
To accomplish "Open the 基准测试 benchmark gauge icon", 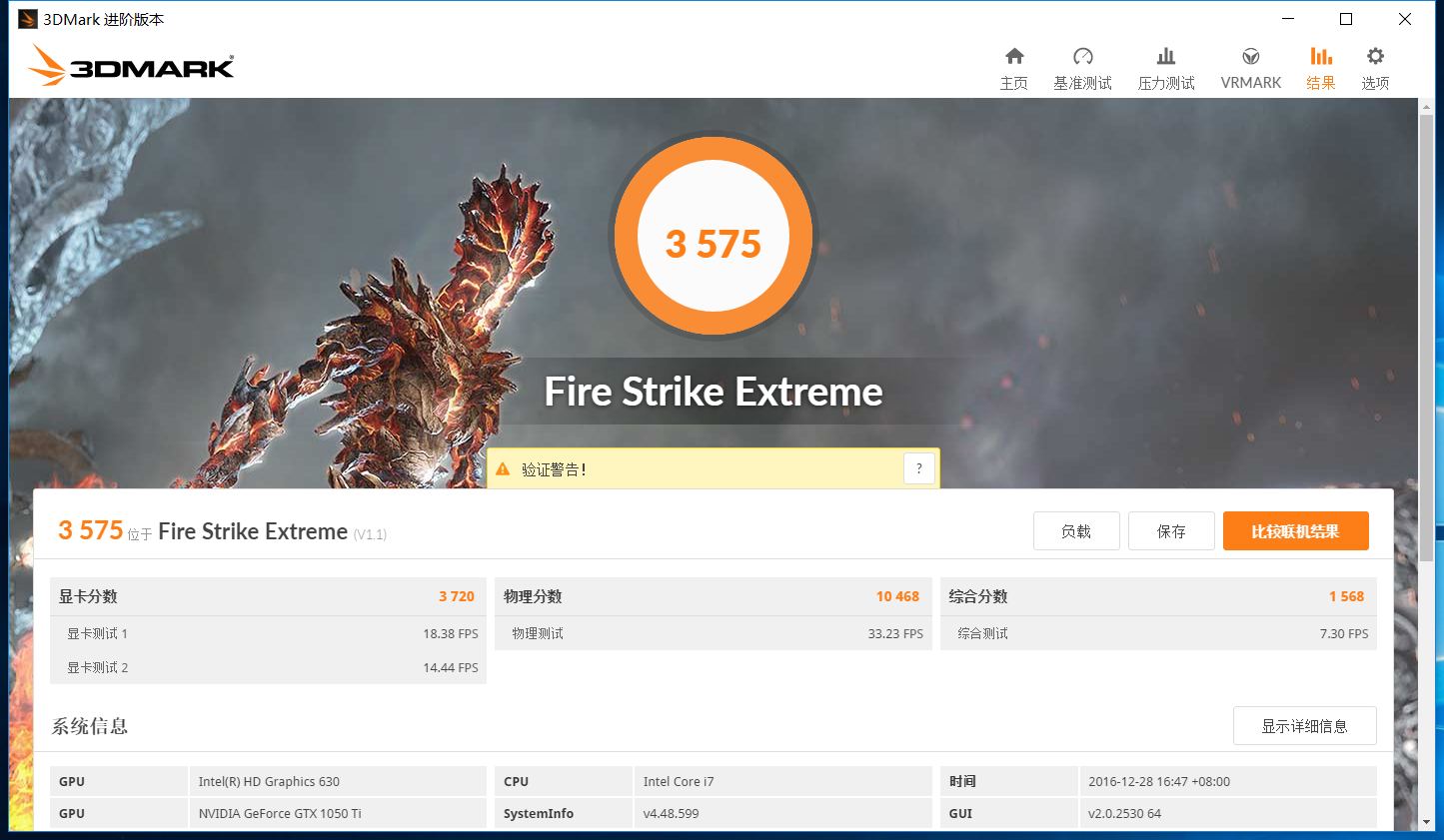I will 1083,56.
